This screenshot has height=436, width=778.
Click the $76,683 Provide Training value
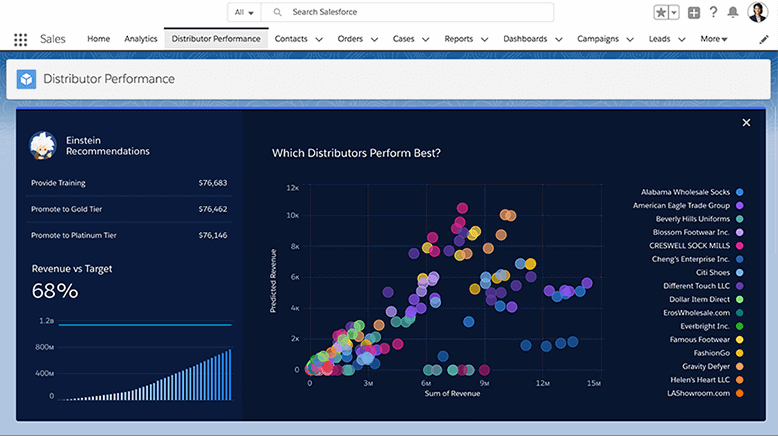[x=213, y=183]
